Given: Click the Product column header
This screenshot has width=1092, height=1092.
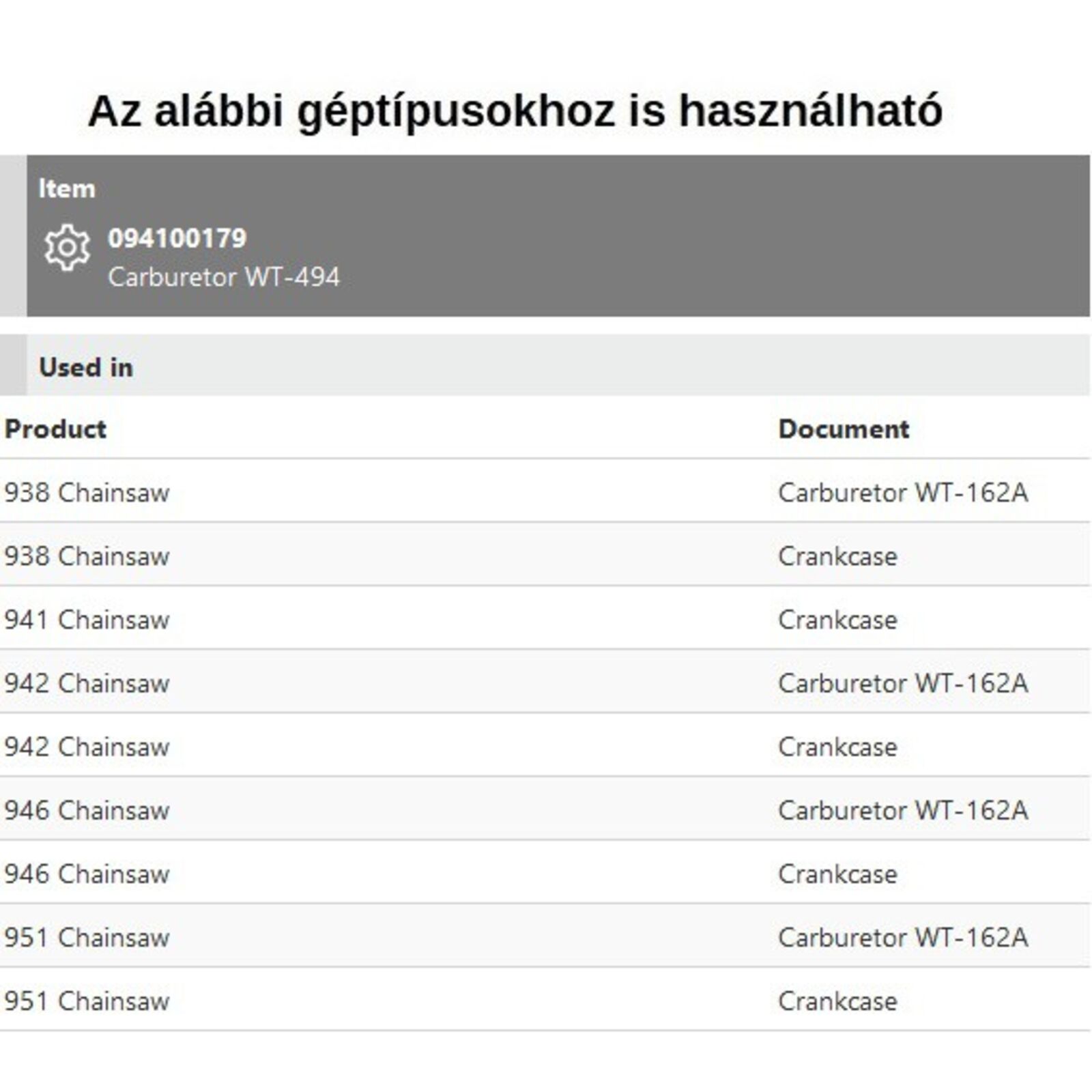Looking at the screenshot, I should pyautogui.click(x=55, y=429).
